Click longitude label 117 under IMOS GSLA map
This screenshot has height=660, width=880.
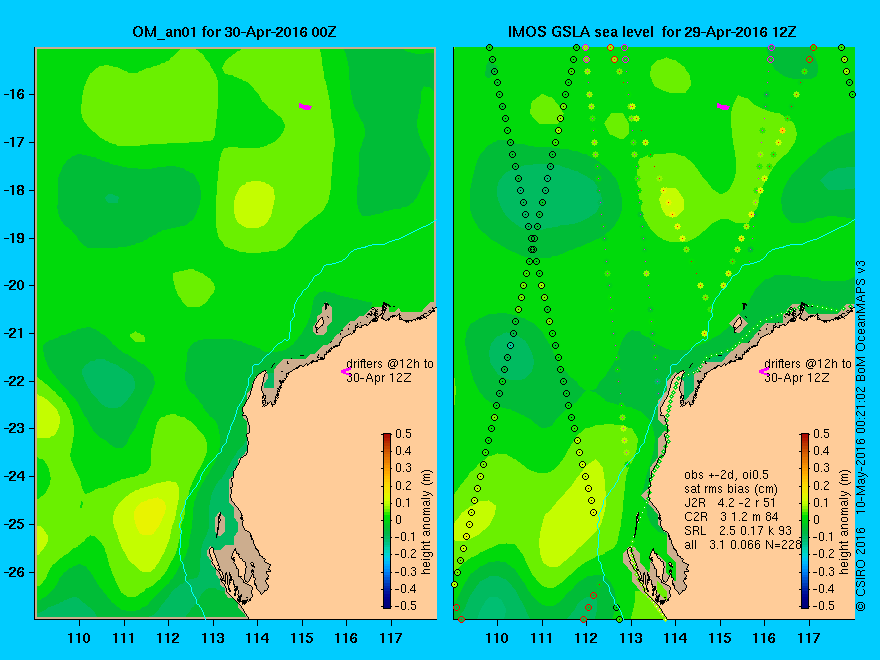809,638
